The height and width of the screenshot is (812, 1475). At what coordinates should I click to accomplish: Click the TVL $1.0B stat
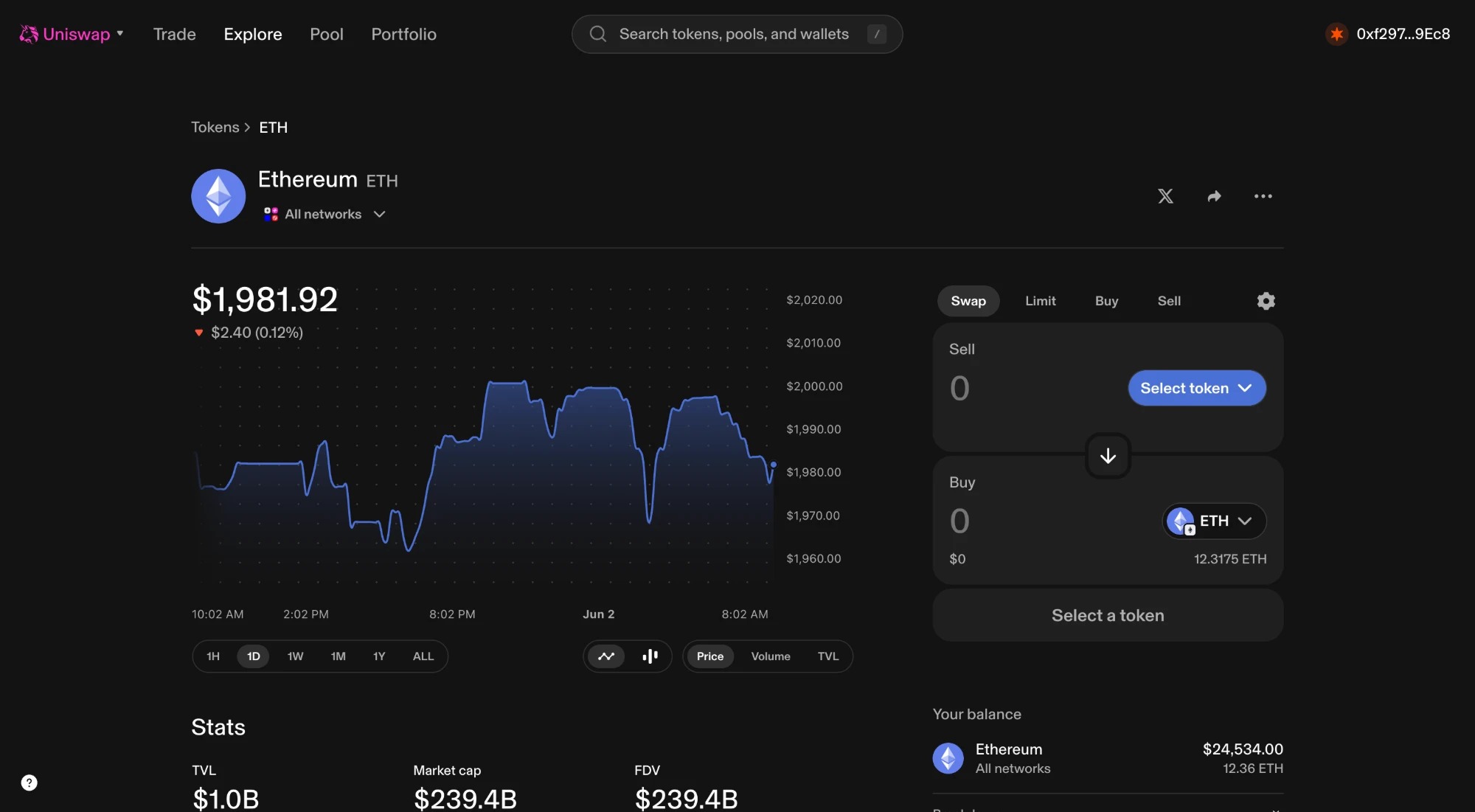pyautogui.click(x=226, y=786)
